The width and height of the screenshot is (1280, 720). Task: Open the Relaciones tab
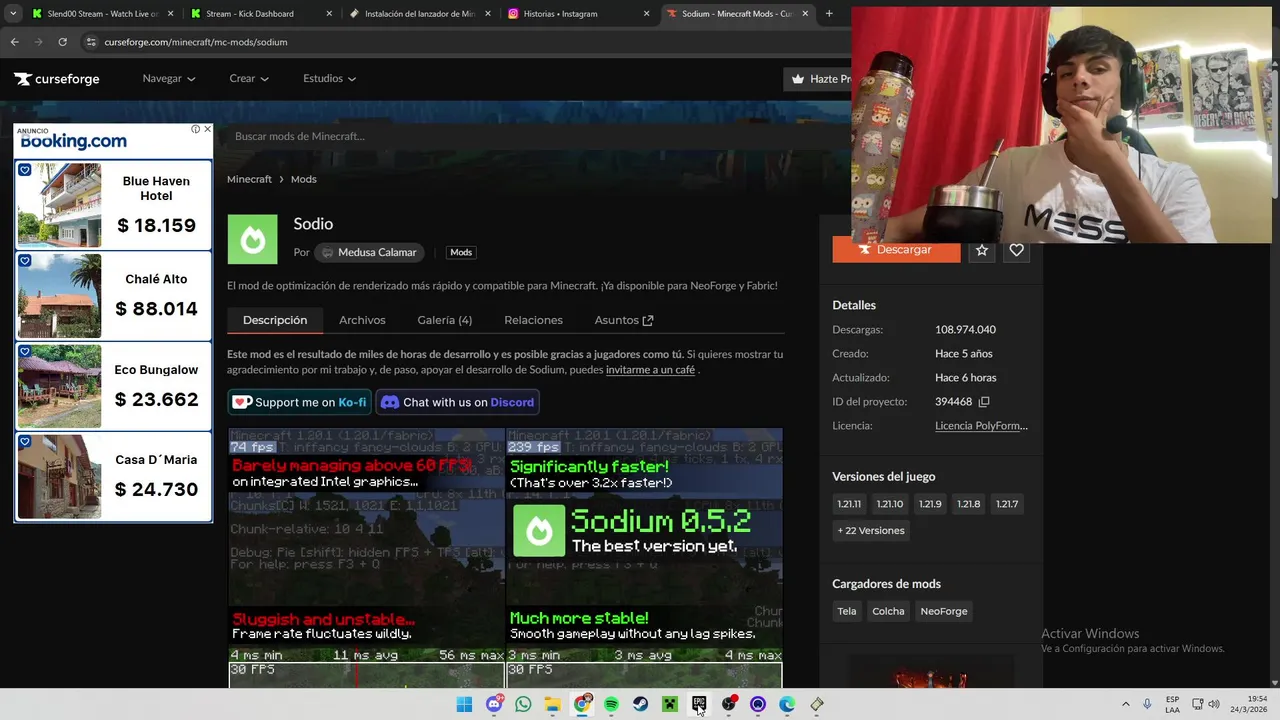click(533, 320)
